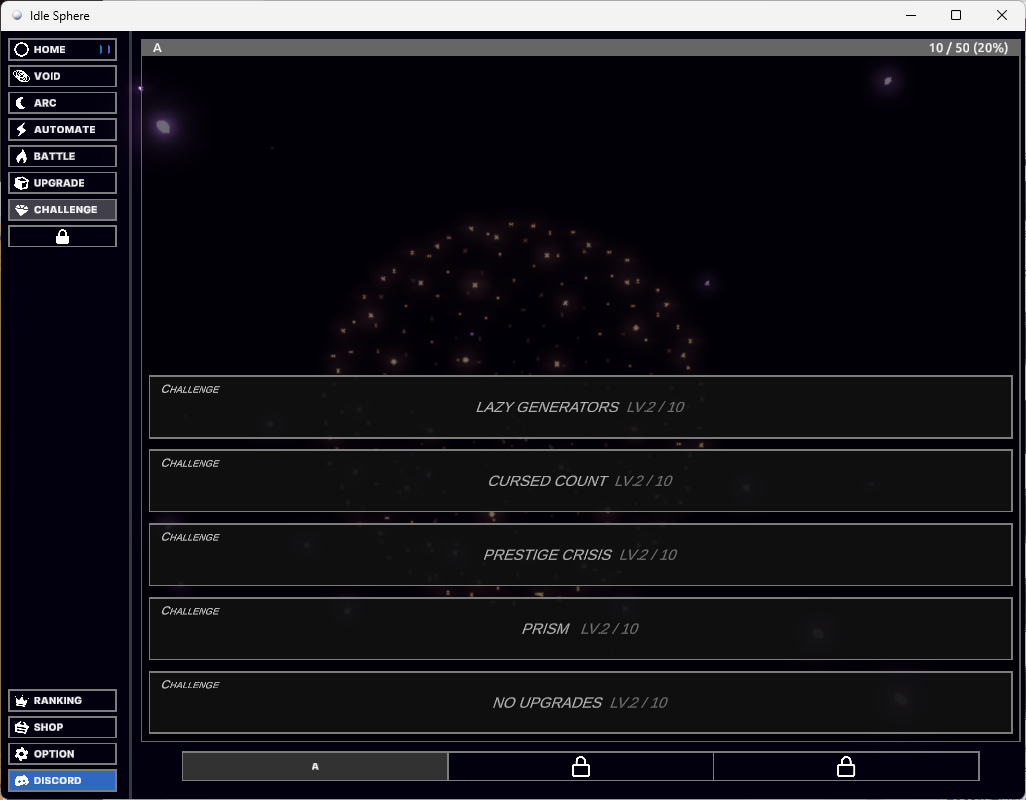Click the Discord logo icon

(x=20, y=780)
